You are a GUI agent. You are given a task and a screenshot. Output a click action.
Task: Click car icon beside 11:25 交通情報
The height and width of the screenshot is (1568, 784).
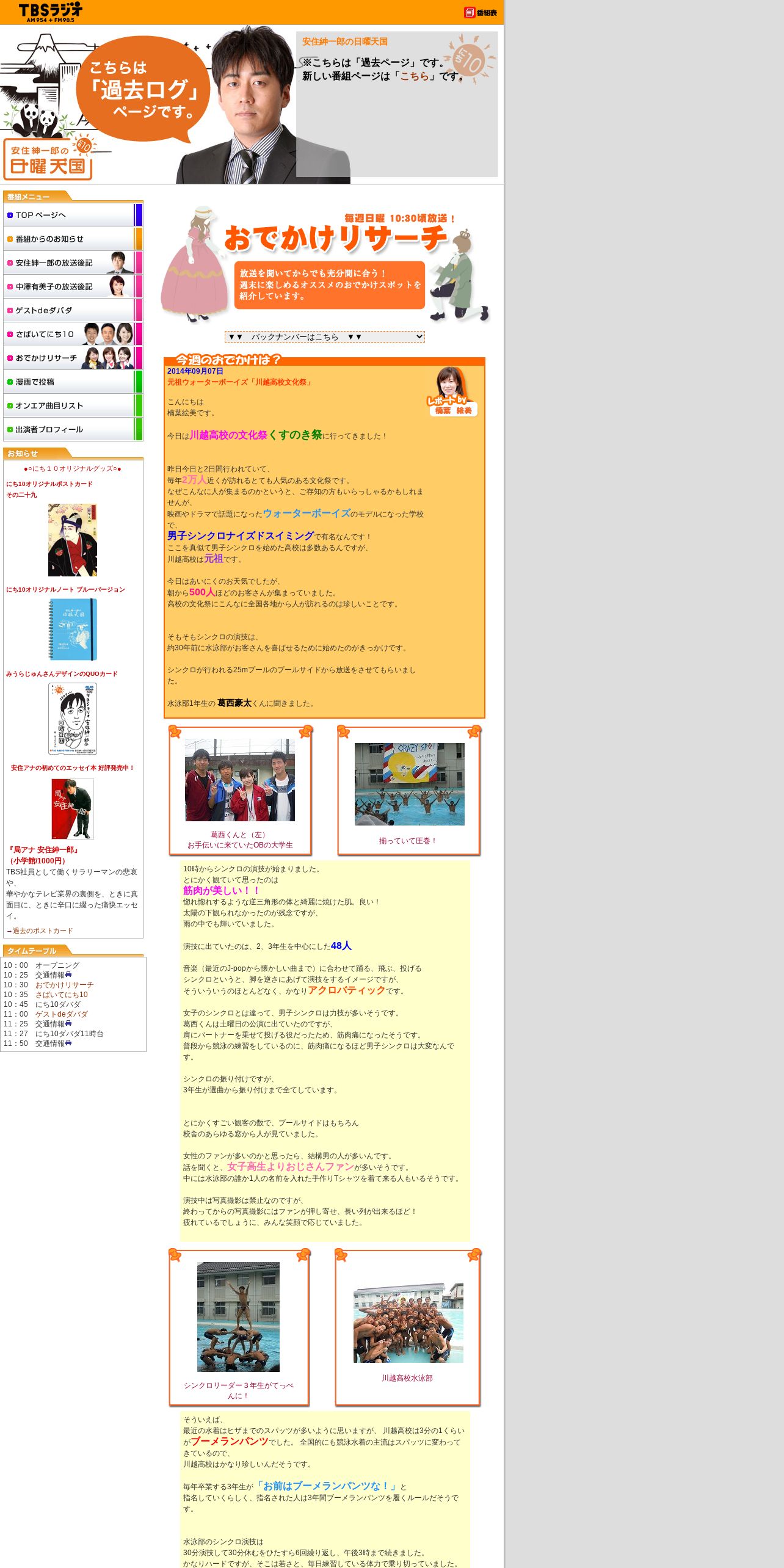(x=68, y=1023)
